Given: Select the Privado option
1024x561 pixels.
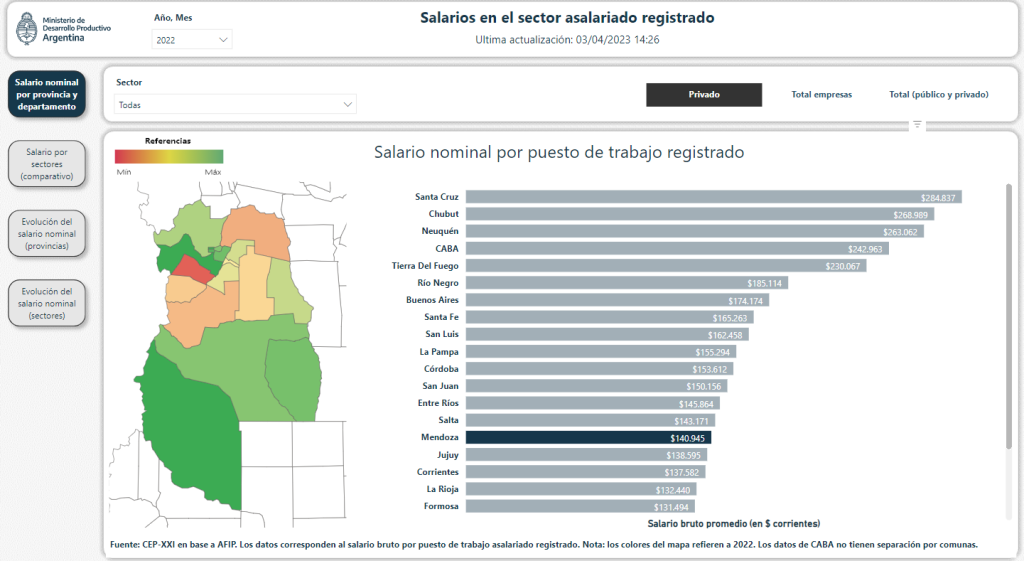Looking at the screenshot, I should click(x=704, y=95).
